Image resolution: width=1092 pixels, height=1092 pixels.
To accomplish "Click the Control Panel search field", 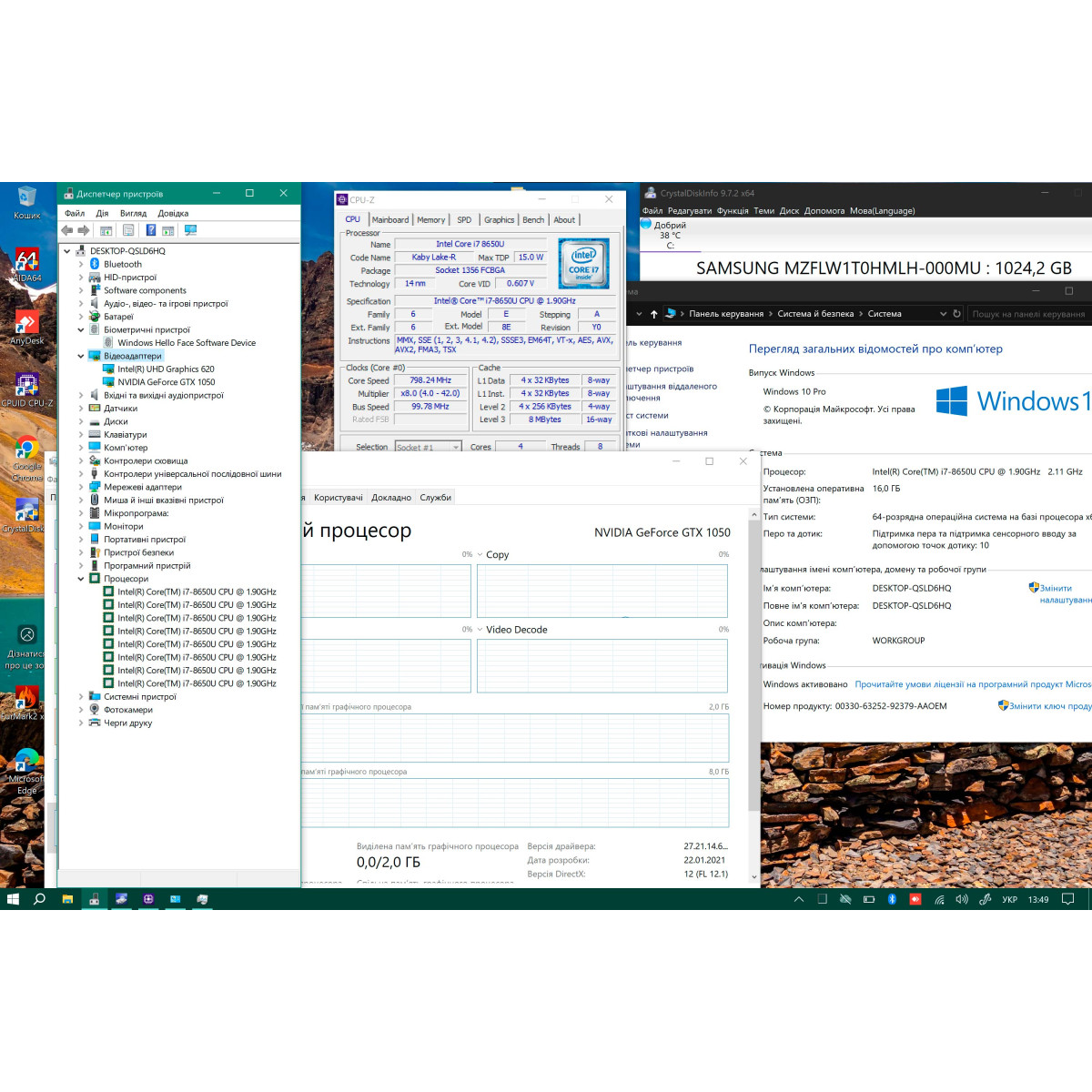I will (x=1028, y=314).
